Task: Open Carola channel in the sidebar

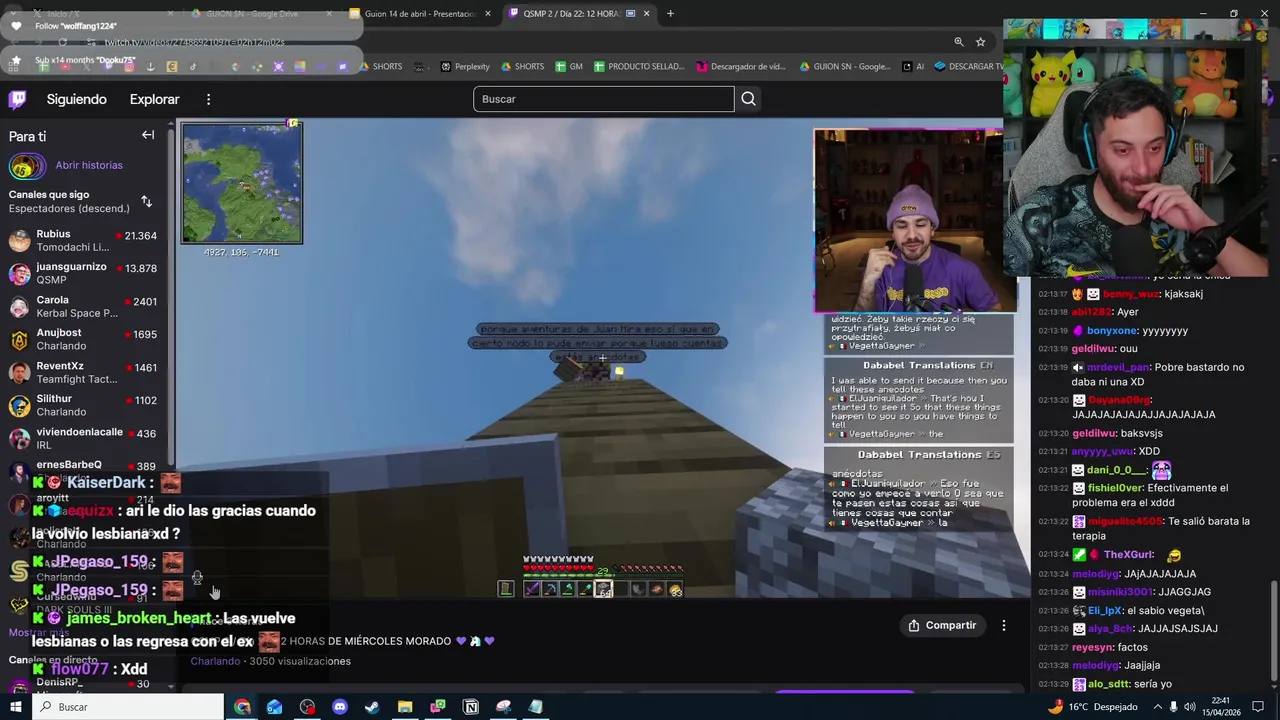Action: 84,306
